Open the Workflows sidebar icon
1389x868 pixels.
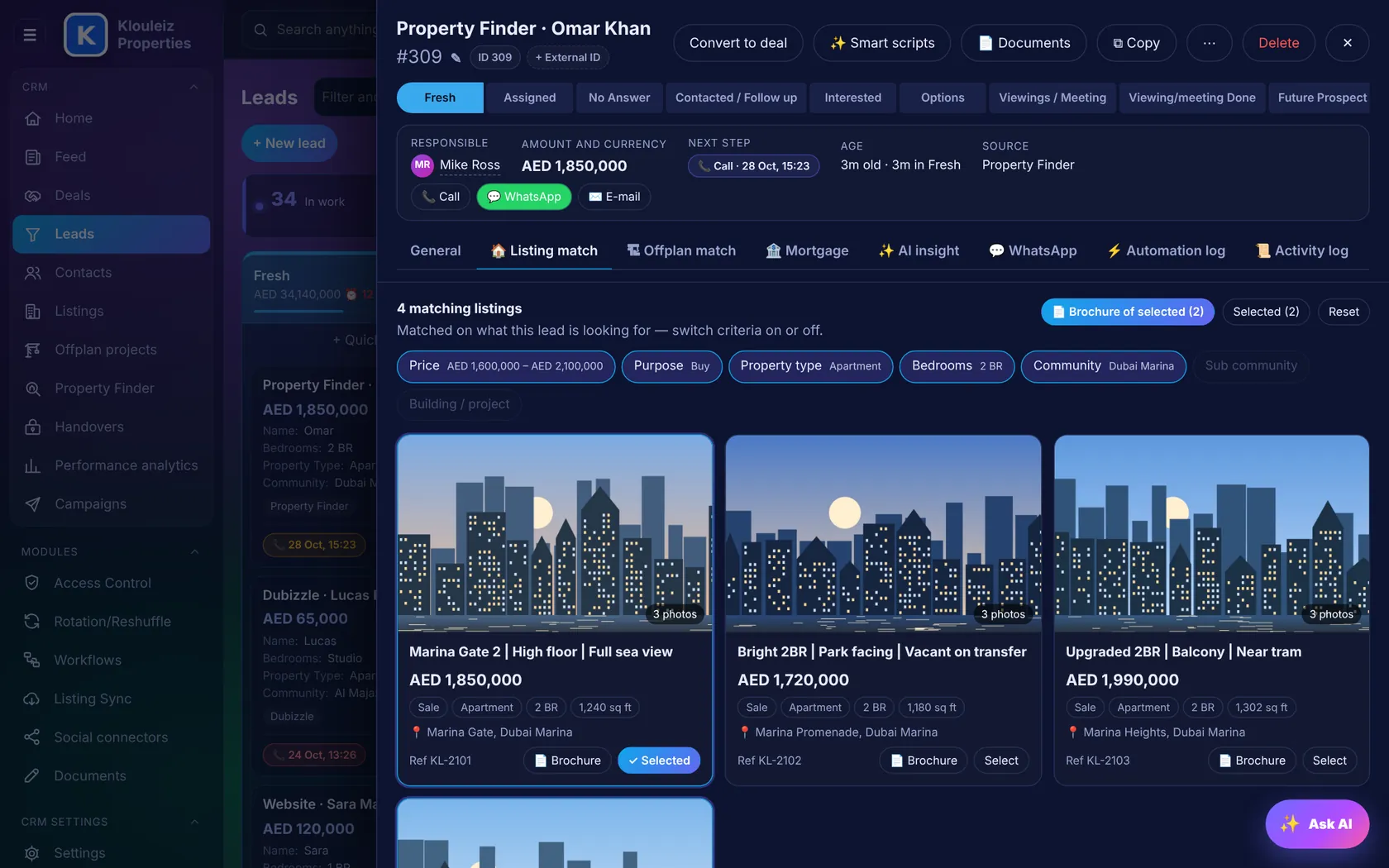pos(32,660)
